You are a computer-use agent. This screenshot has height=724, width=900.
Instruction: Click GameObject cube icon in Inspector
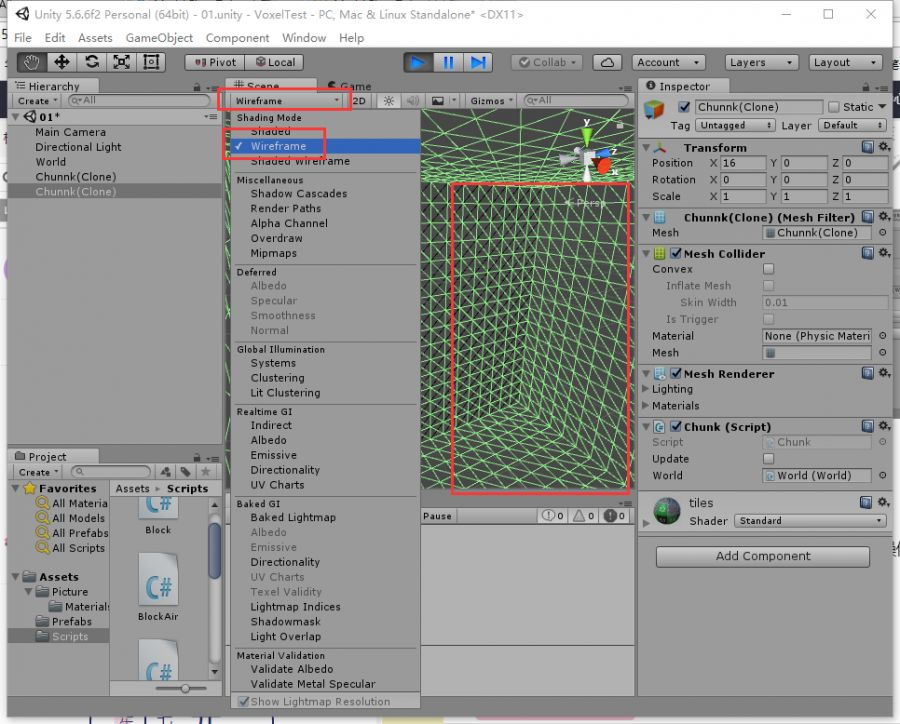pyautogui.click(x=654, y=109)
